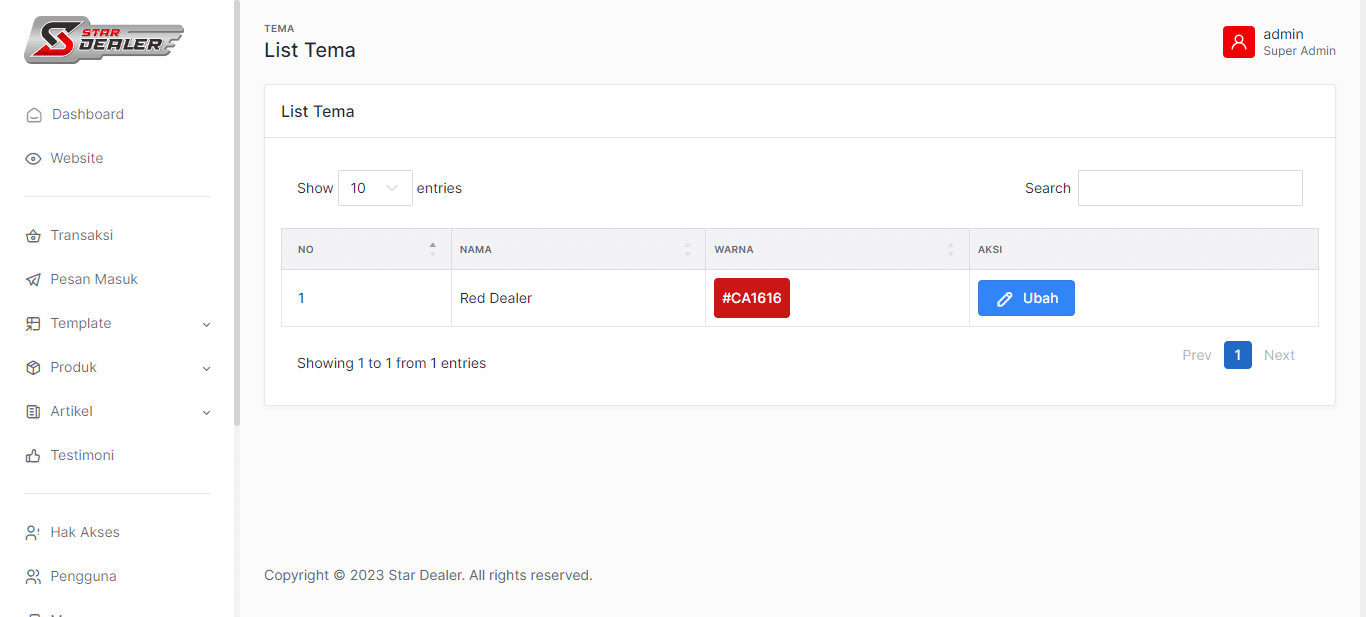
Task: Click the Pesan Masuk paper-plane icon
Action: 33,280
